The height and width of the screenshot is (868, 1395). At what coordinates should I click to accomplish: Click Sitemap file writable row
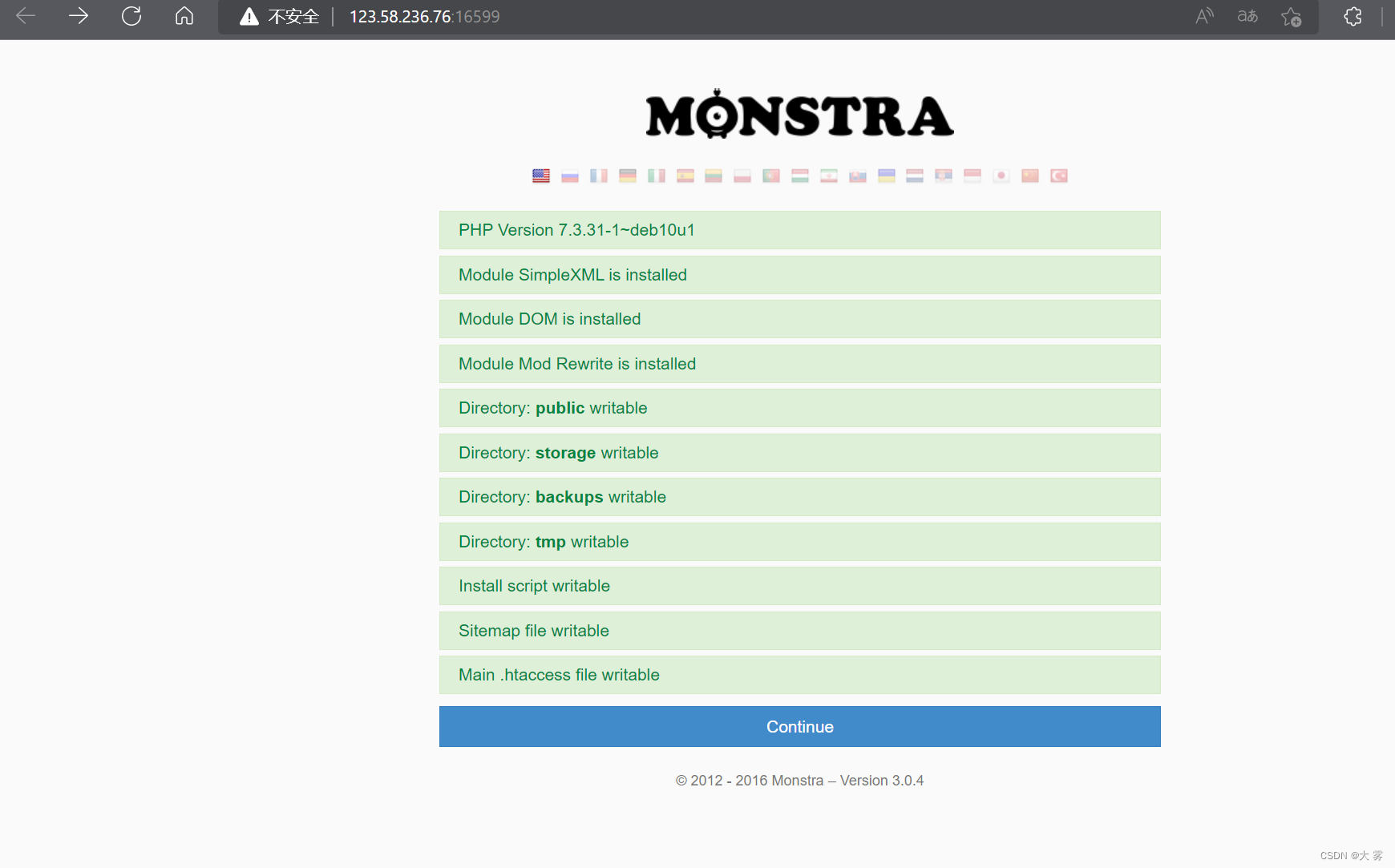(x=800, y=631)
